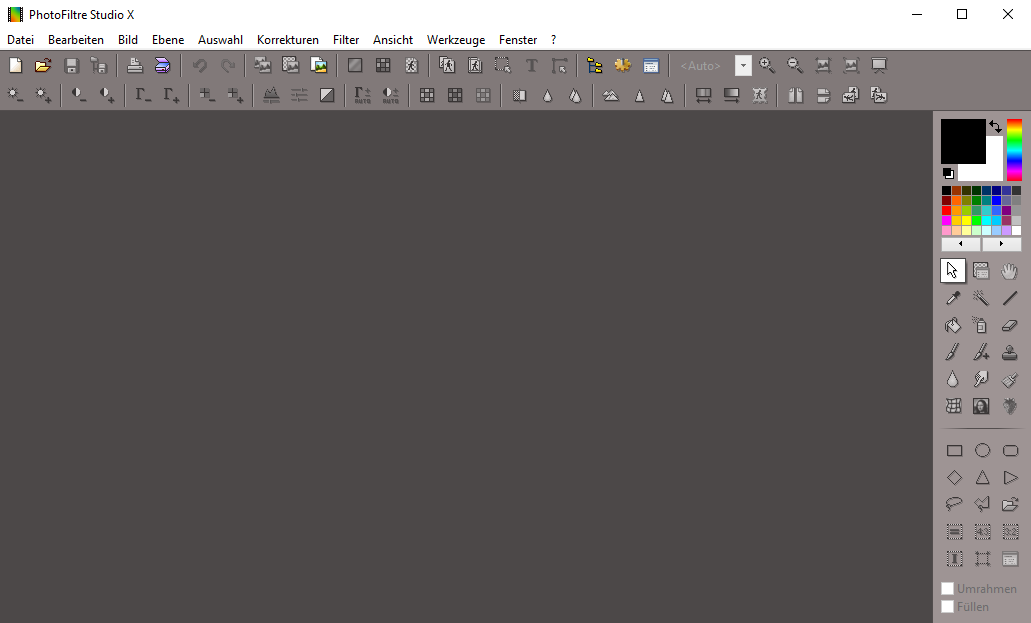Open a file via folder icon
Screen dimensions: 1031x623
pyautogui.click(x=43, y=65)
